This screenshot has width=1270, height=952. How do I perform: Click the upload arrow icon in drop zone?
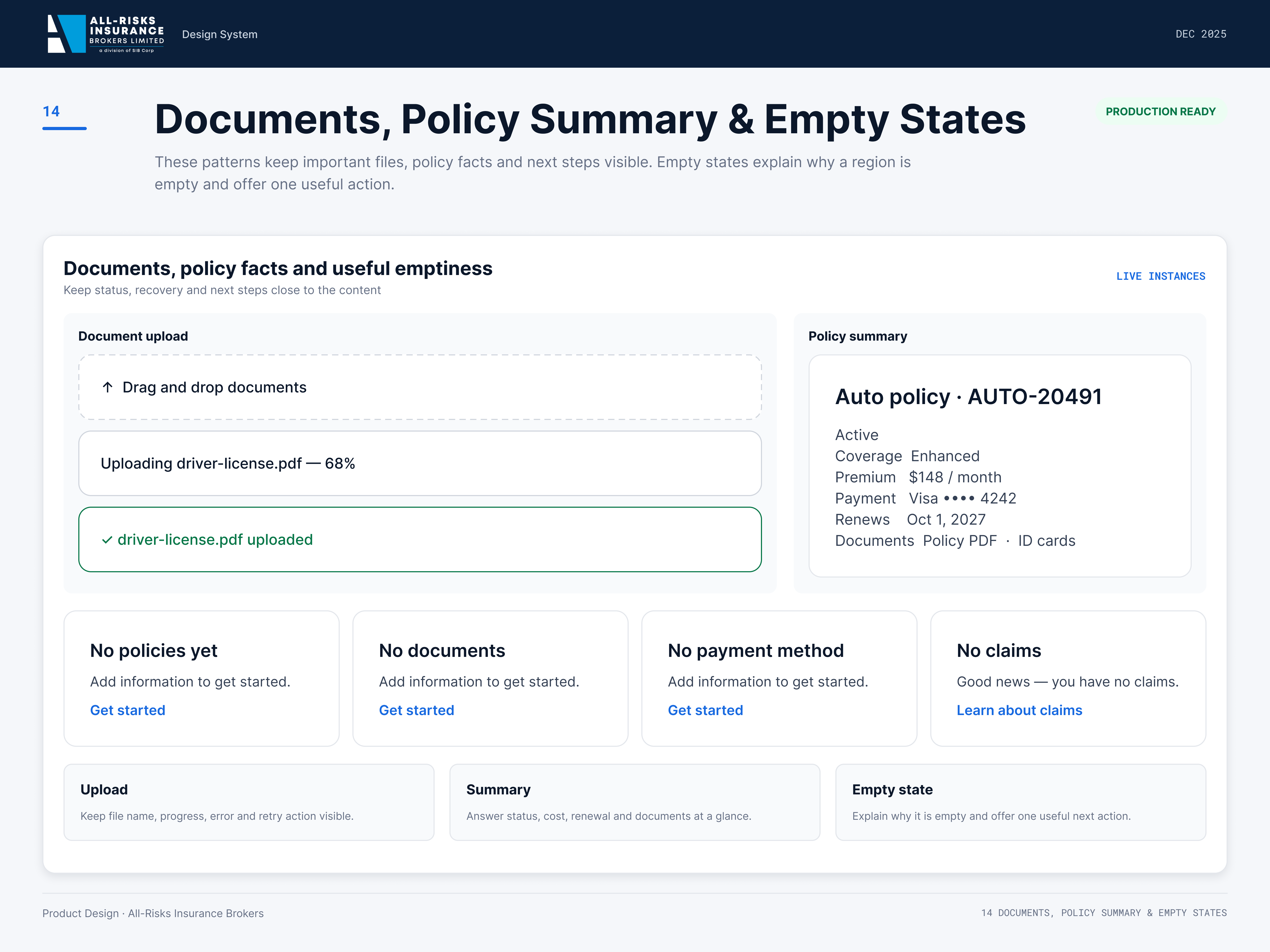coord(107,387)
